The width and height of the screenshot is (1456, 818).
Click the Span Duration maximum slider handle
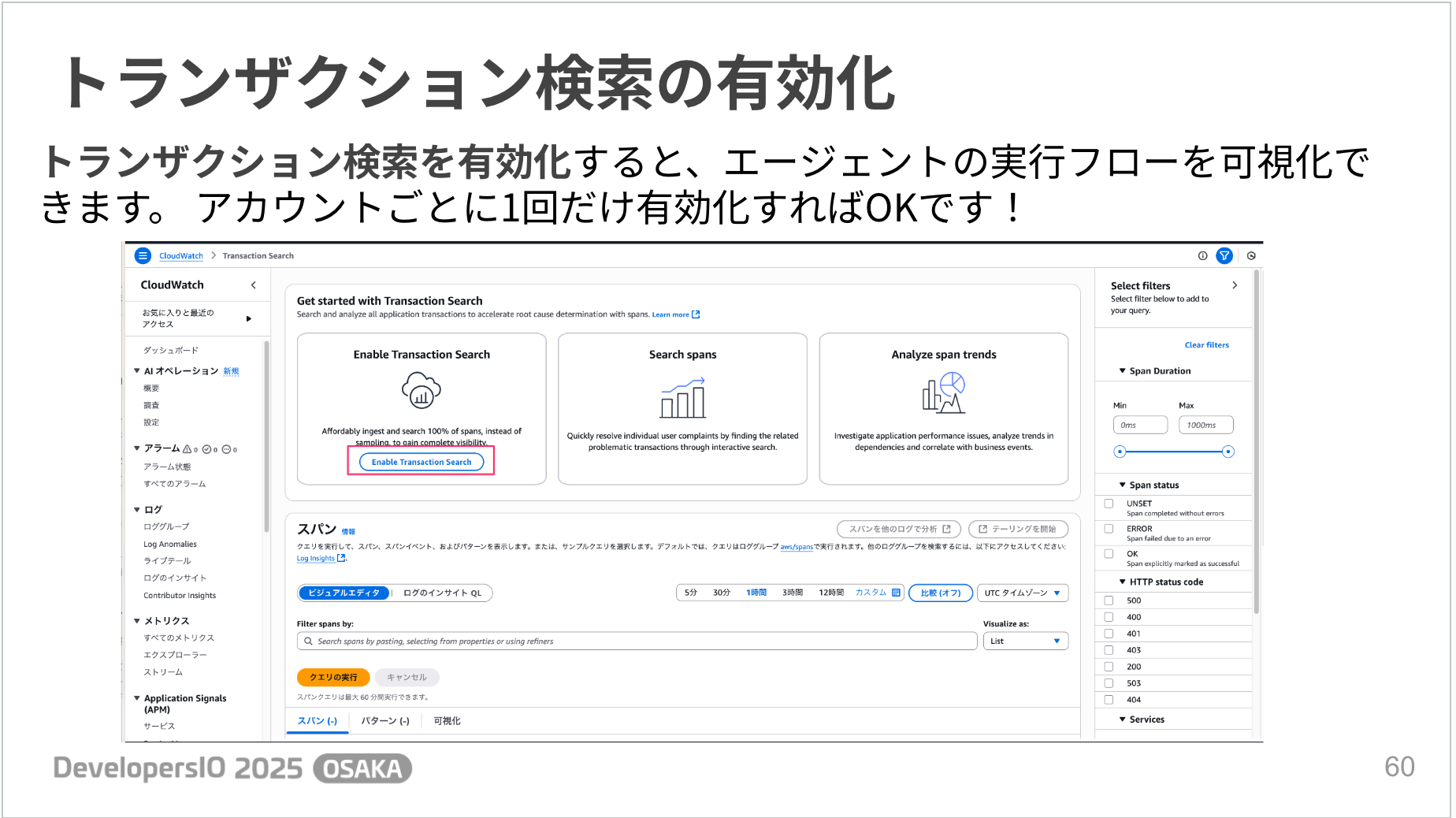tap(1228, 452)
